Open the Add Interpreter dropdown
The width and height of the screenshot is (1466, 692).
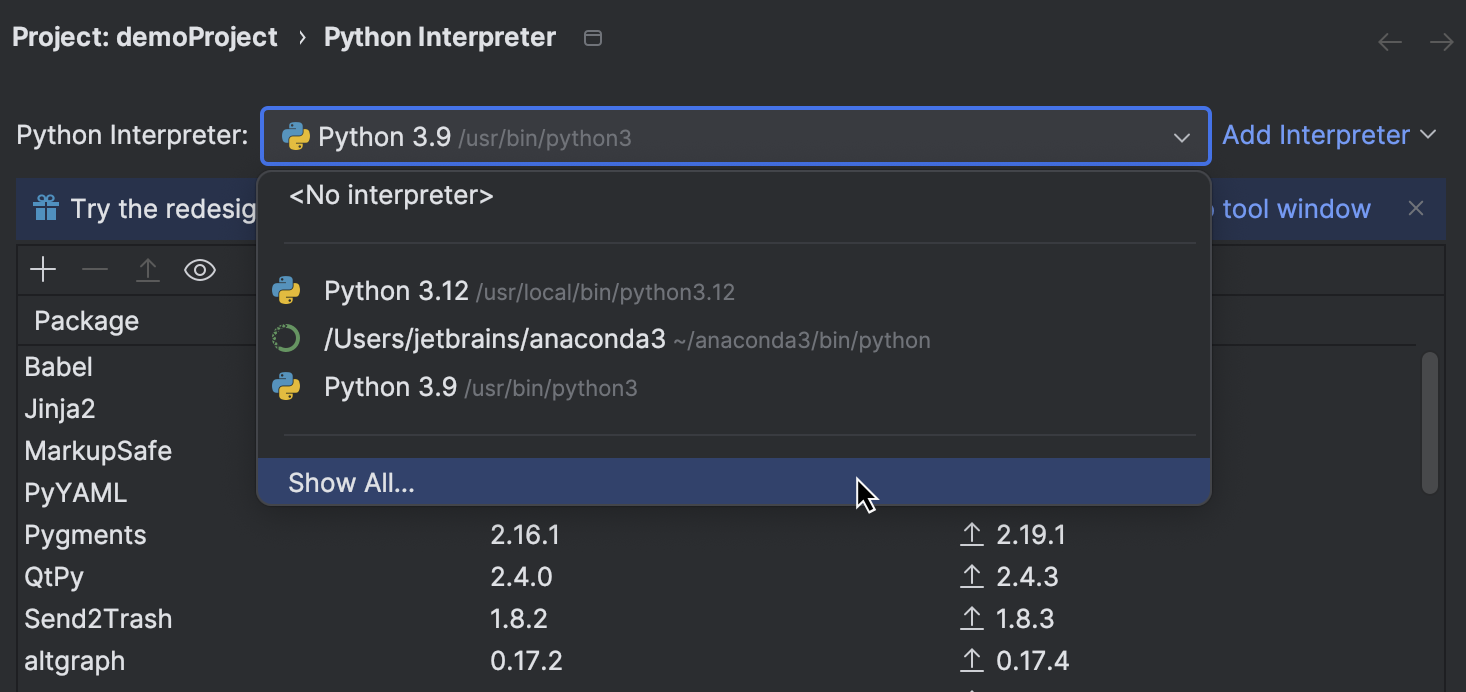pos(1328,135)
